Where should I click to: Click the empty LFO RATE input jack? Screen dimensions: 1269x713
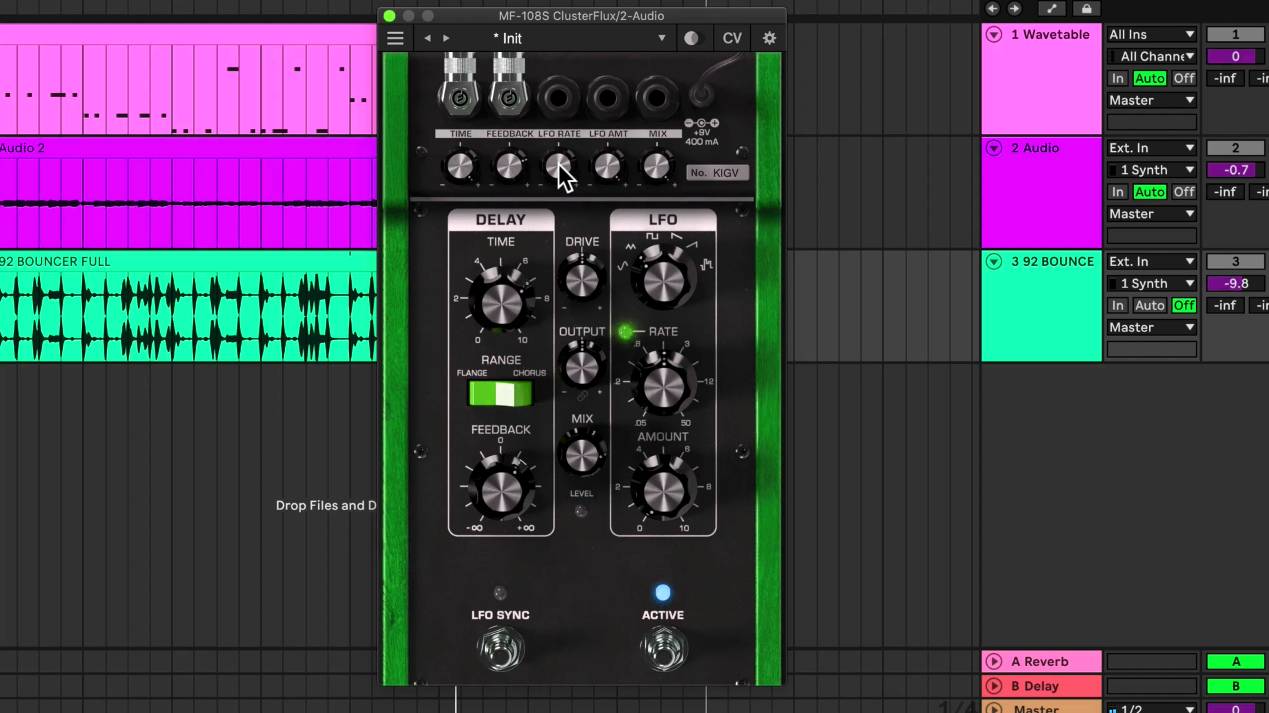[x=559, y=99]
